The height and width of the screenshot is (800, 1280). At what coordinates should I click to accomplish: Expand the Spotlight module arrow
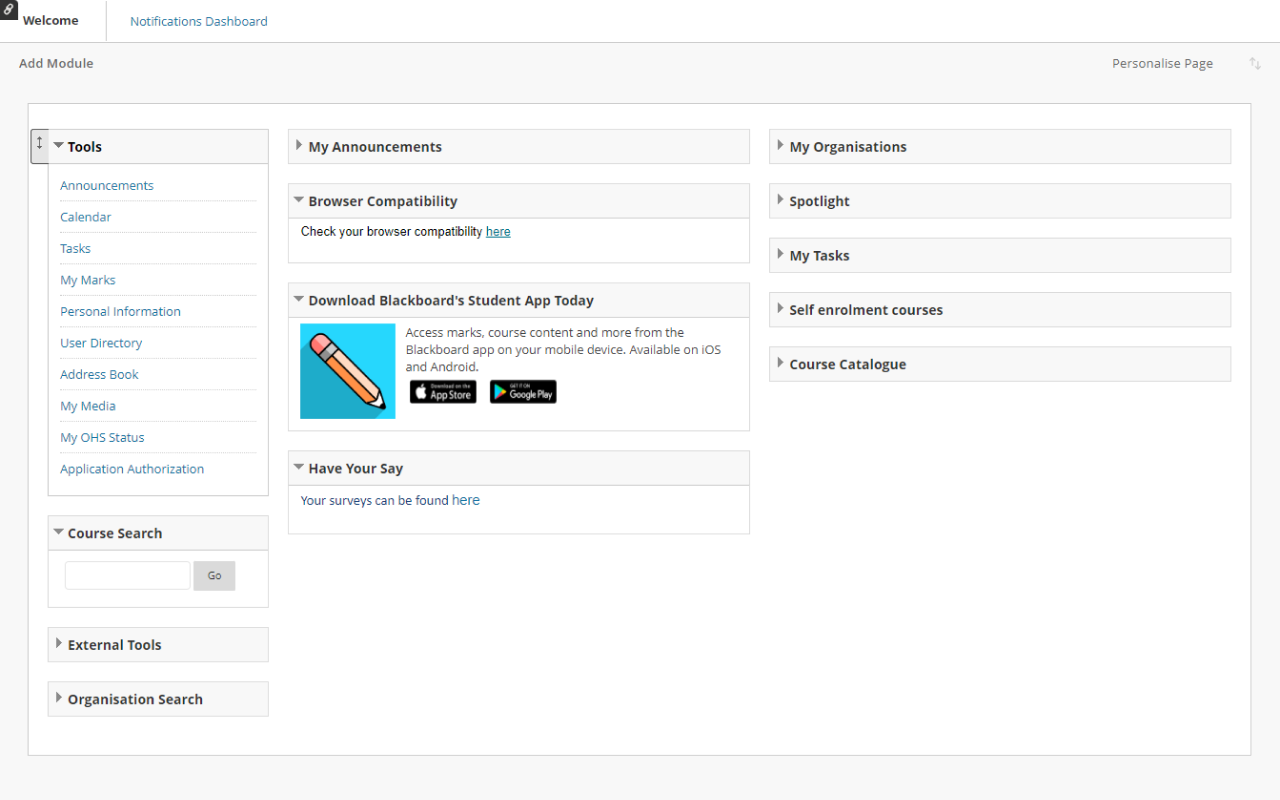[780, 200]
